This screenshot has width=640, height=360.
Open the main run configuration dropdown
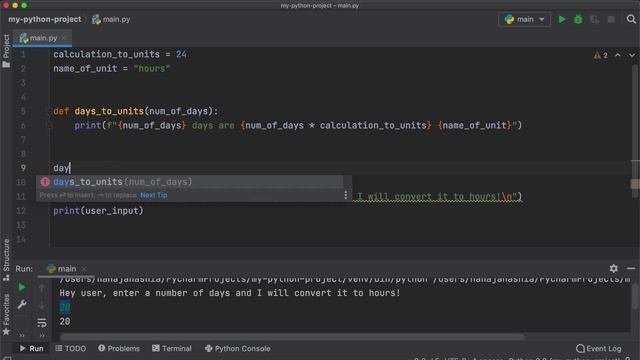coord(524,19)
